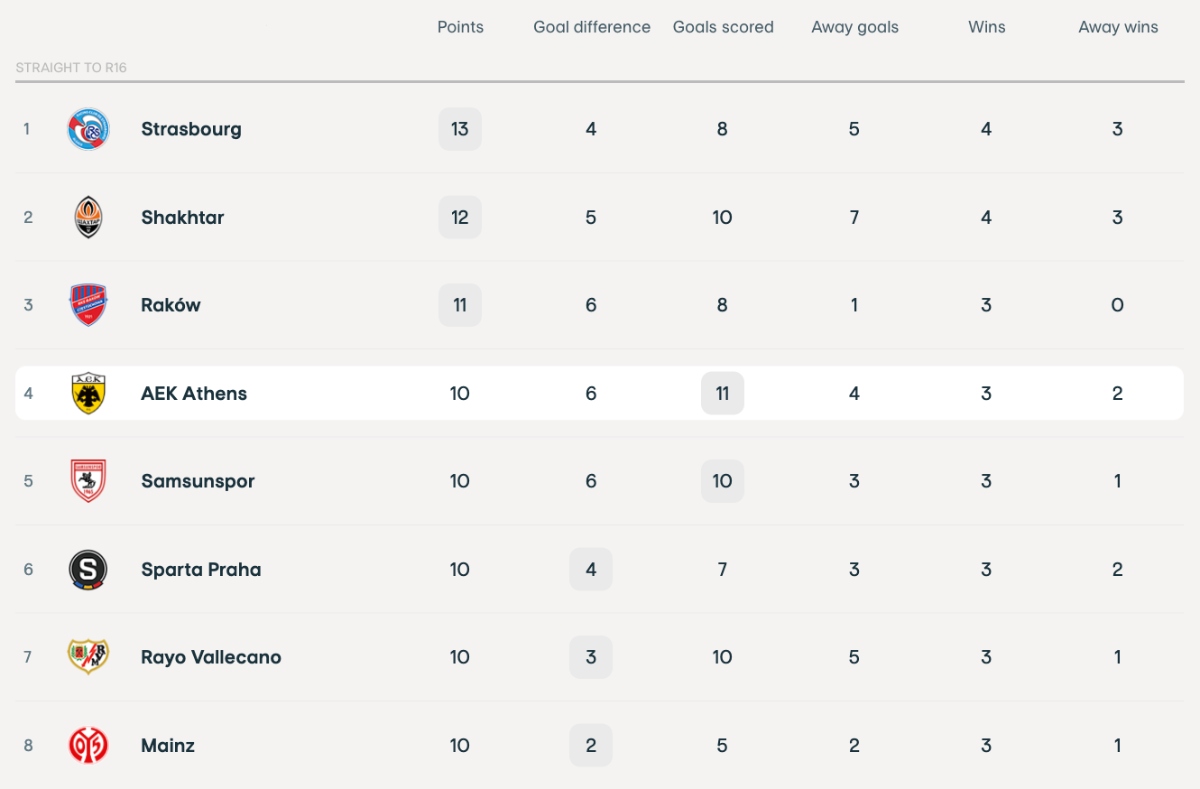
Task: Click the Sparta Praha S logo
Action: pyautogui.click(x=88, y=569)
